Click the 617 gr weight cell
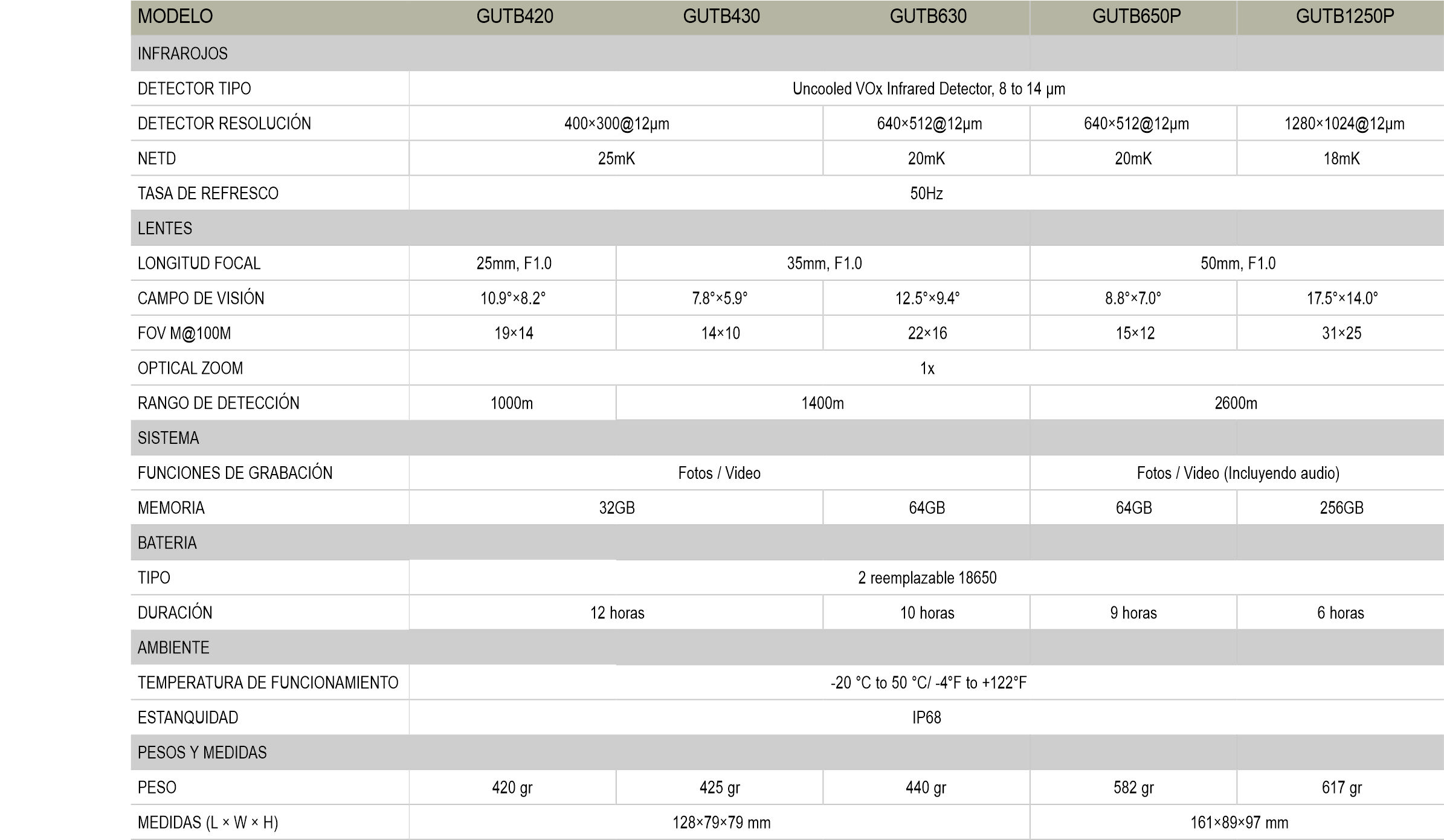This screenshot has height=840, width=1444. (1341, 787)
